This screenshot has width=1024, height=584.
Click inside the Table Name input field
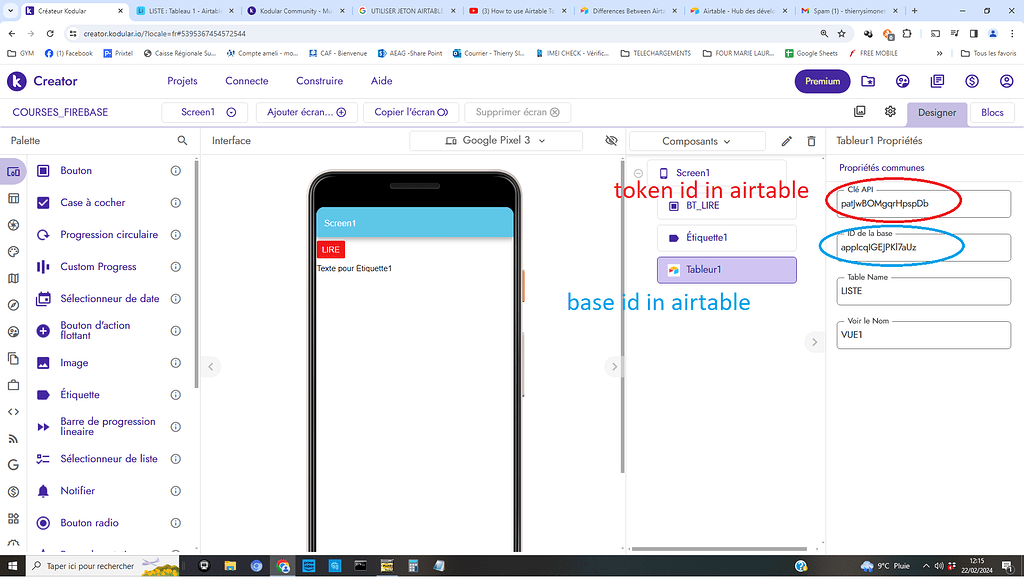[923, 290]
